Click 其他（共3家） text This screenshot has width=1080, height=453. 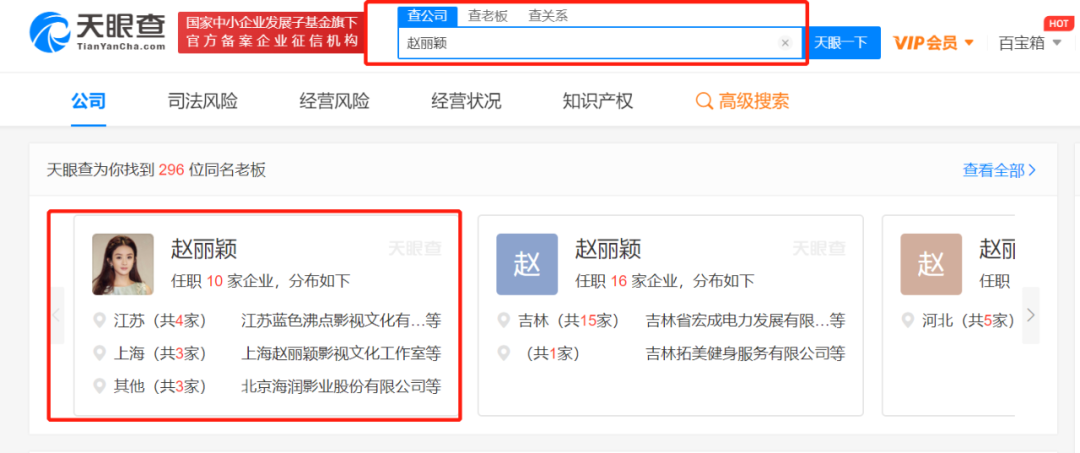tap(160, 387)
